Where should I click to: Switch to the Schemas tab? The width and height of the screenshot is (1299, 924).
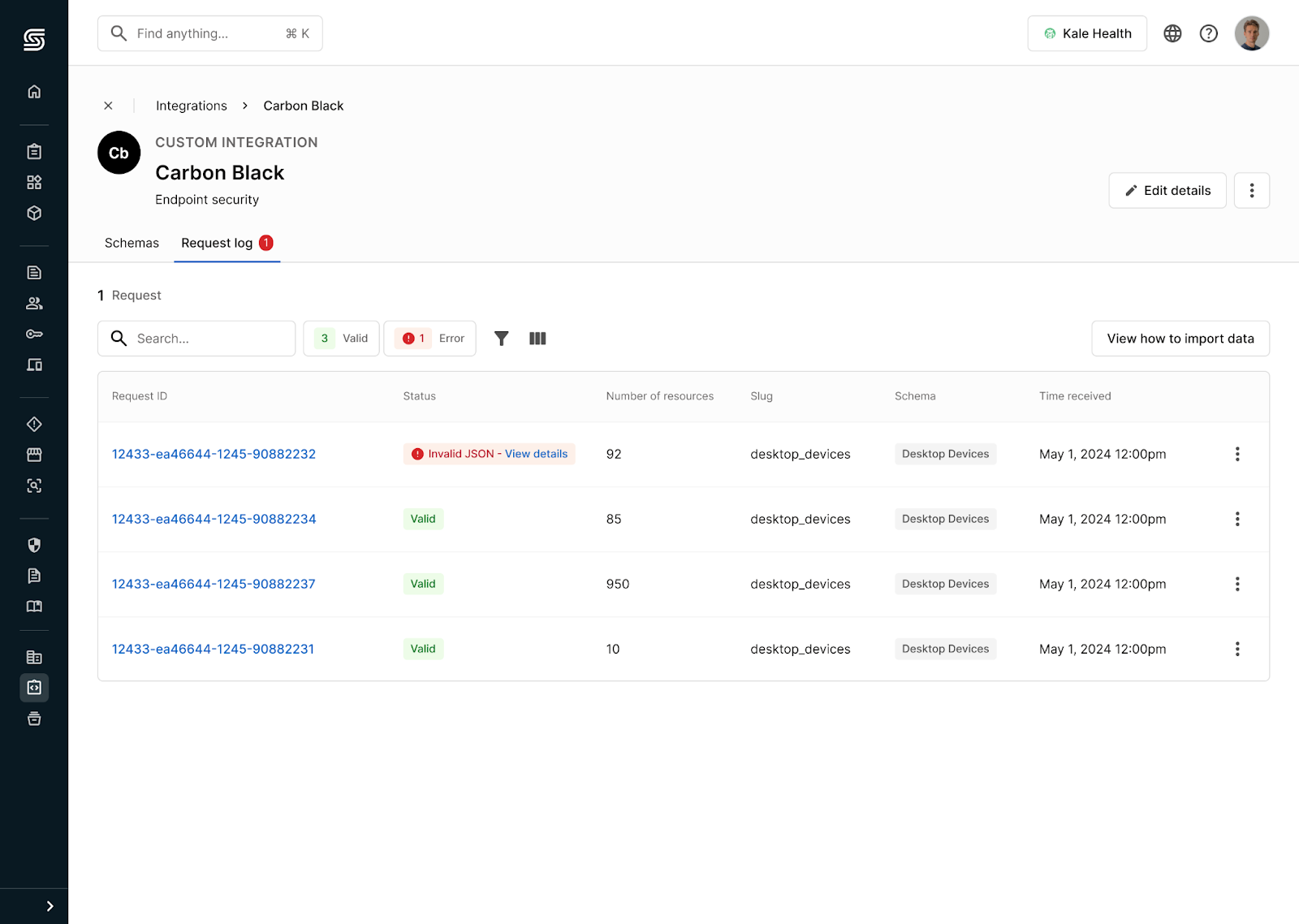132,243
